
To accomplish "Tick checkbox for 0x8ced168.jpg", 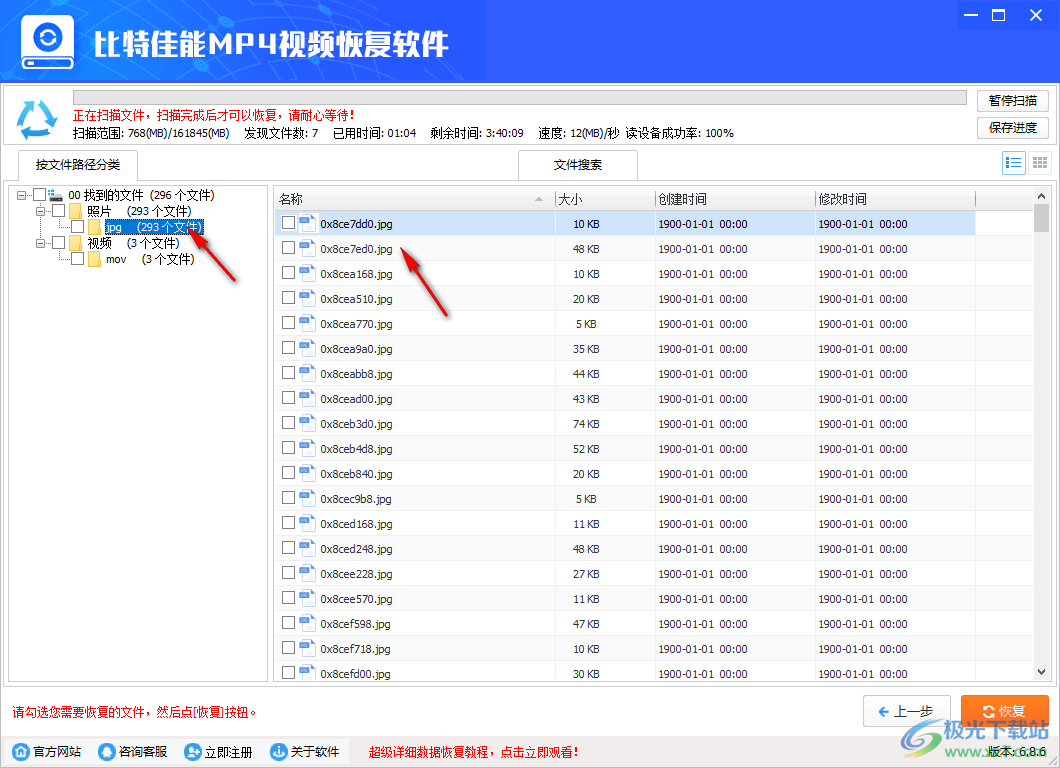I will pyautogui.click(x=288, y=523).
